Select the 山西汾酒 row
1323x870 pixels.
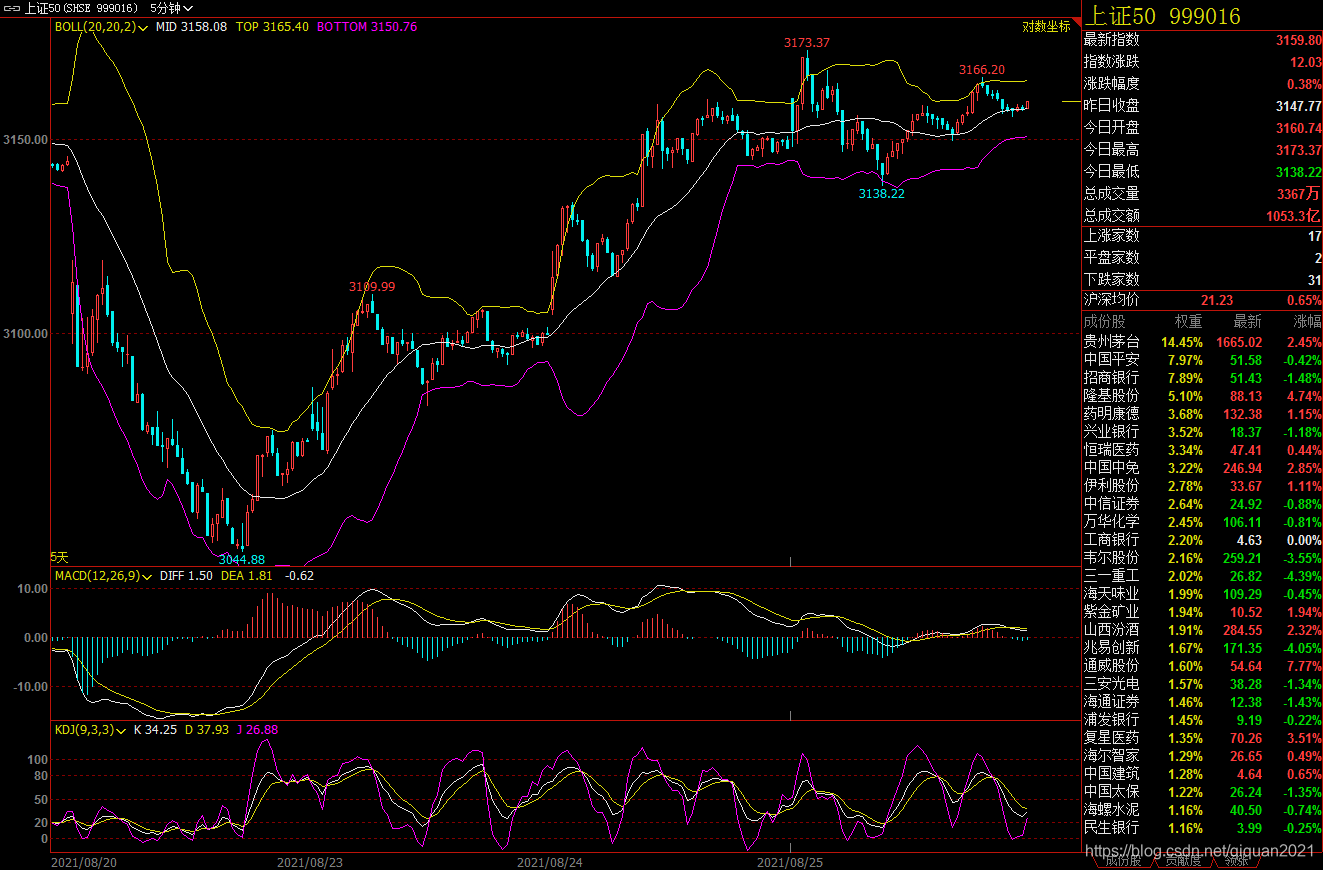click(x=1203, y=630)
